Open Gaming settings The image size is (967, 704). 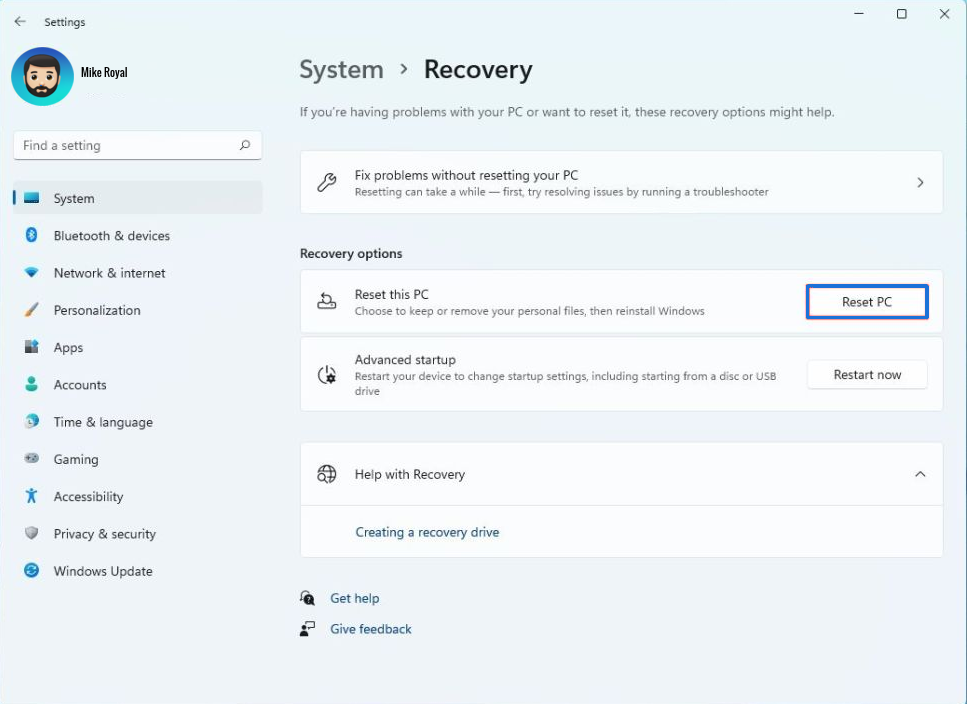(x=138, y=459)
